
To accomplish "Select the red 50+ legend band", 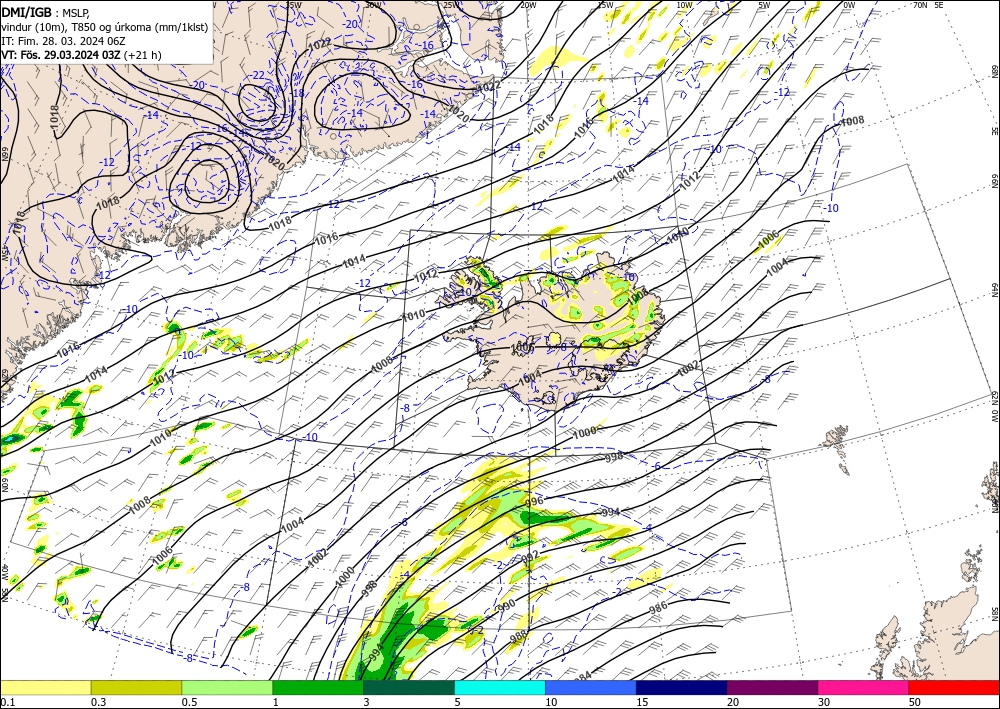I will click(x=954, y=687).
